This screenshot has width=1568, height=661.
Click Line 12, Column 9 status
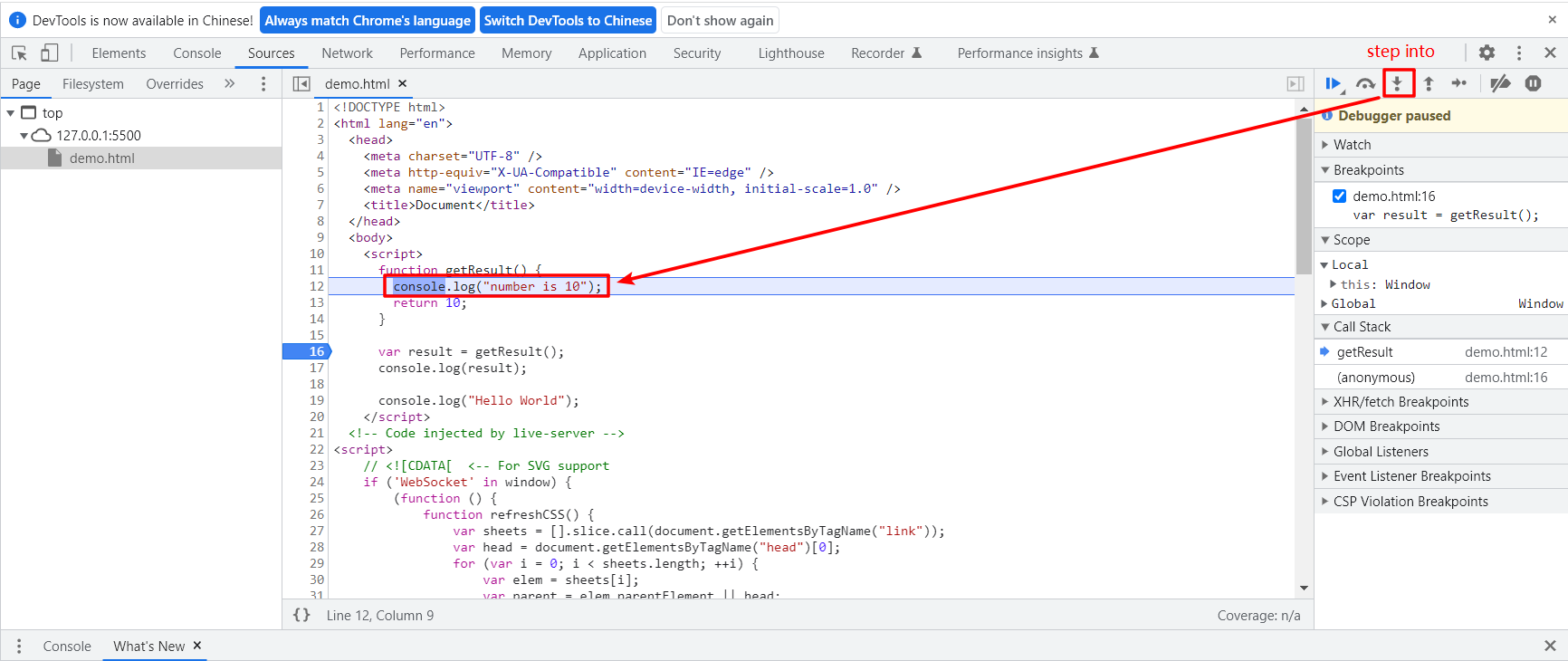(380, 615)
